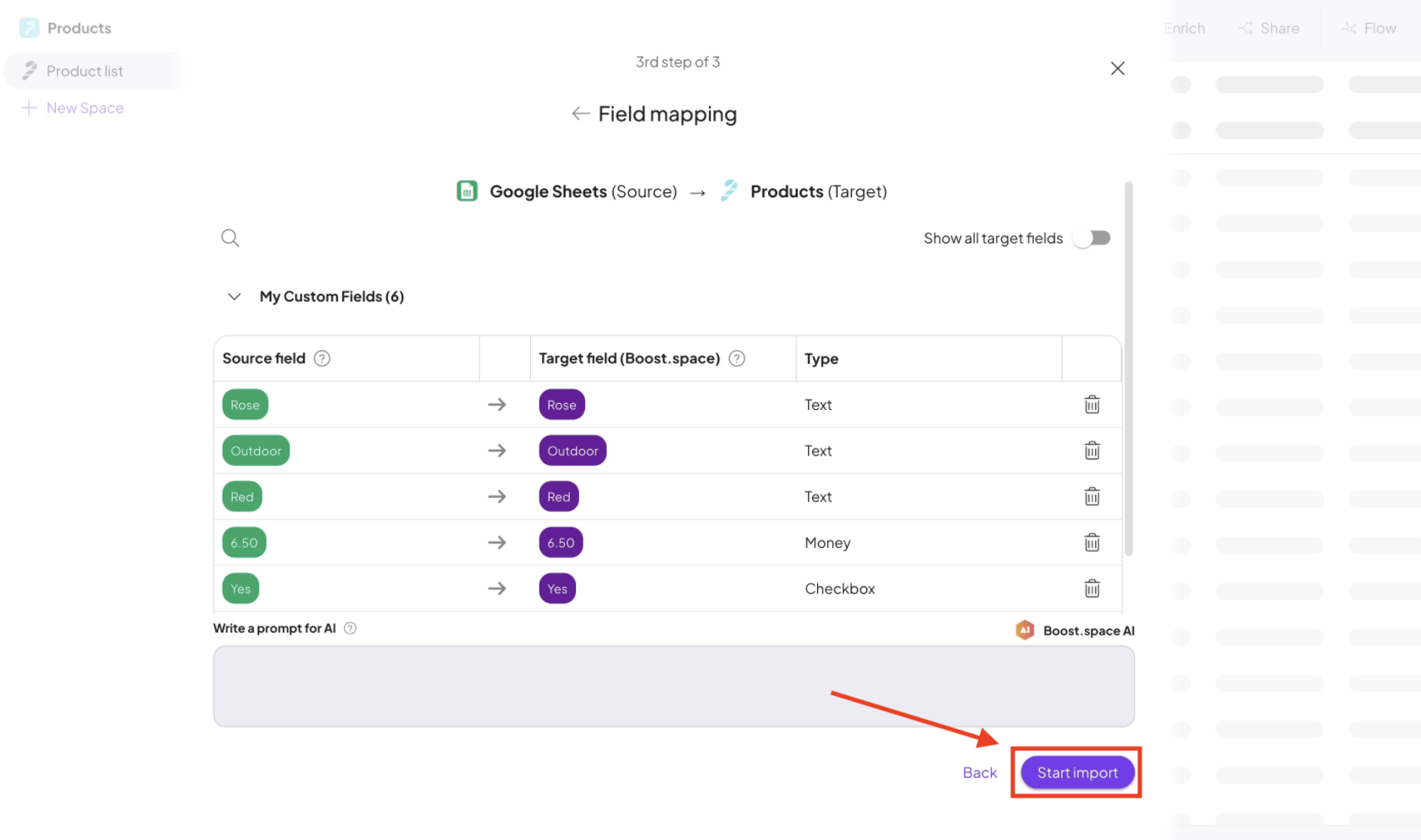Screen dimensions: 1421x840
Task: Click the back arrow beside Field mapping
Action: click(580, 113)
